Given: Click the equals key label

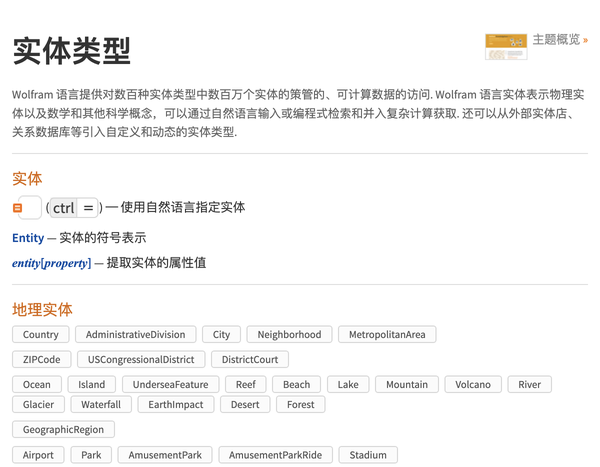Looking at the screenshot, I should coord(88,208).
